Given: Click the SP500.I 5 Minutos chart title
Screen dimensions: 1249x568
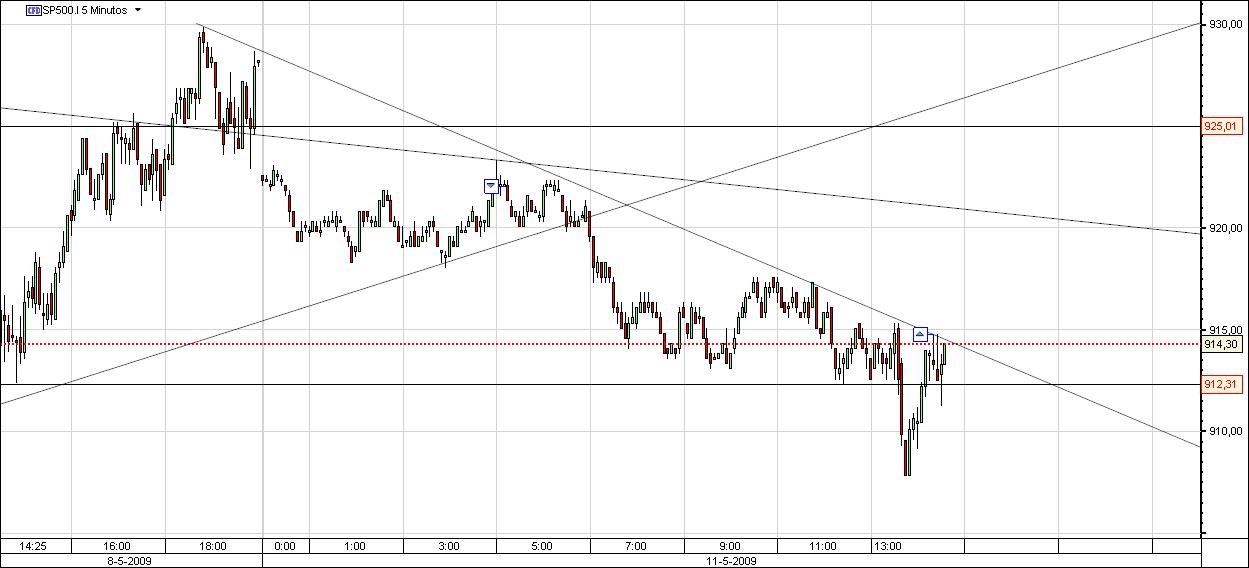Looking at the screenshot, I should [84, 9].
